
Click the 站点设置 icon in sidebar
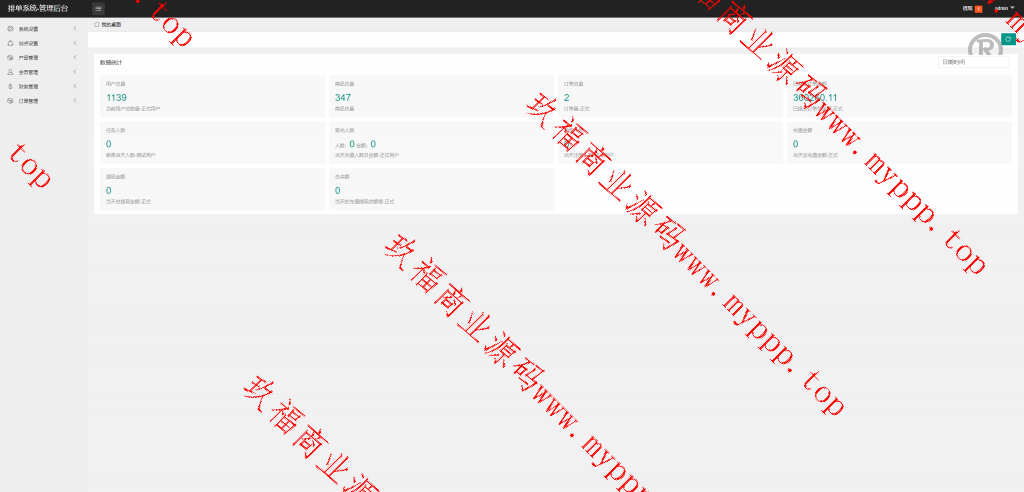coord(10,44)
